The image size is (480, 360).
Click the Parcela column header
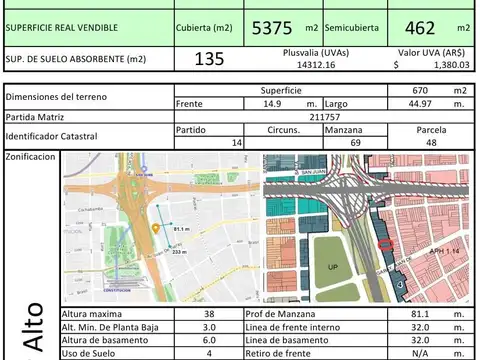click(x=431, y=130)
